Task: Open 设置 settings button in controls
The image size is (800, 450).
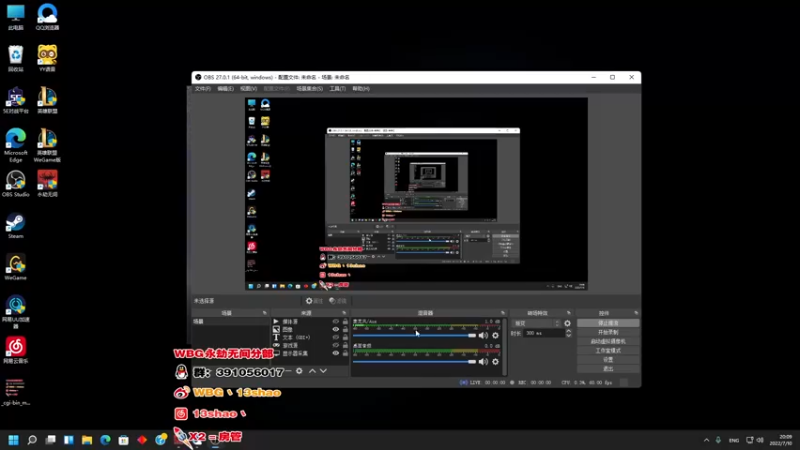Action: coord(608,360)
